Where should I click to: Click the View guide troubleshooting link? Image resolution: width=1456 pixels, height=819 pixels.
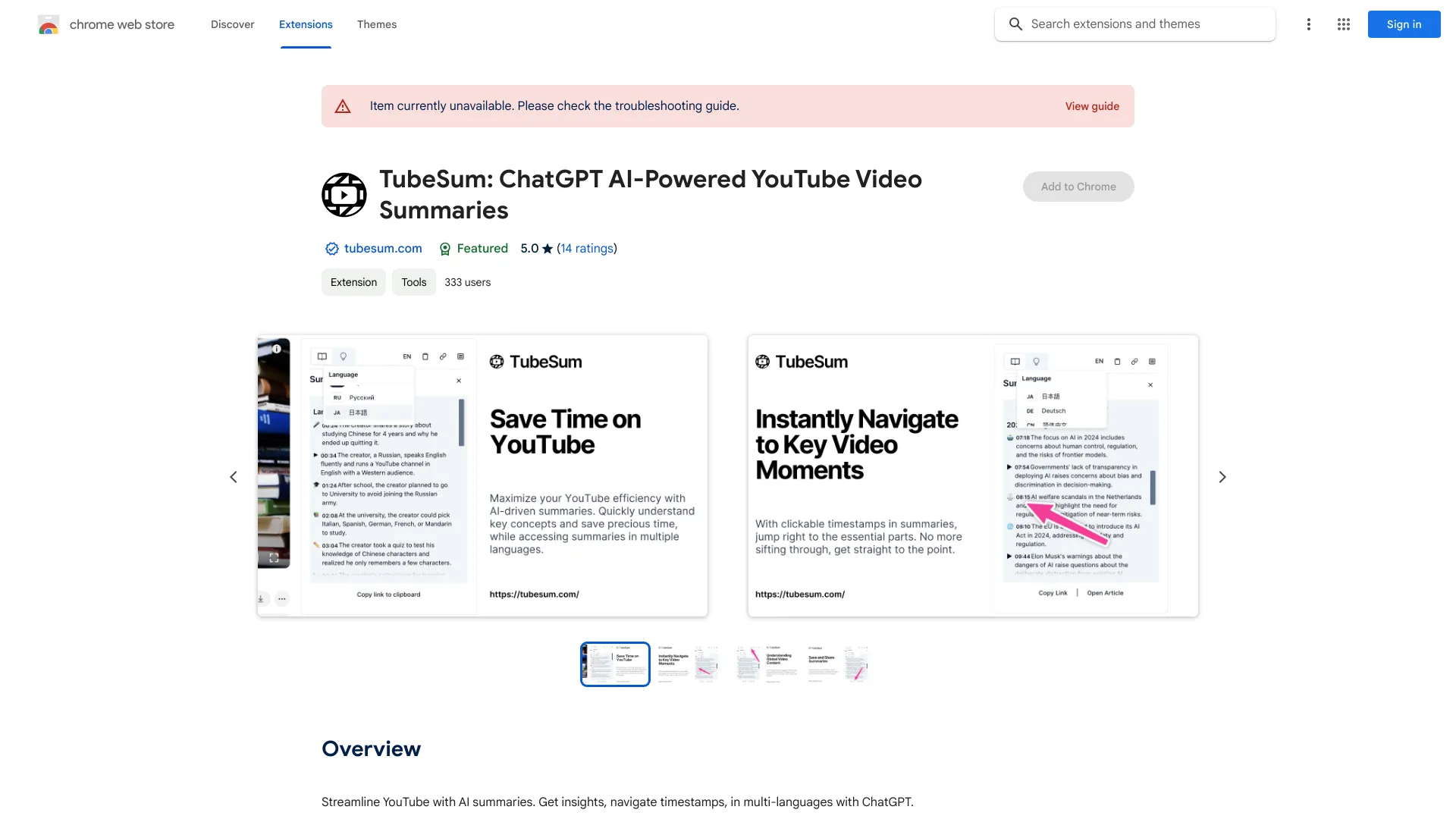pyautogui.click(x=1092, y=105)
